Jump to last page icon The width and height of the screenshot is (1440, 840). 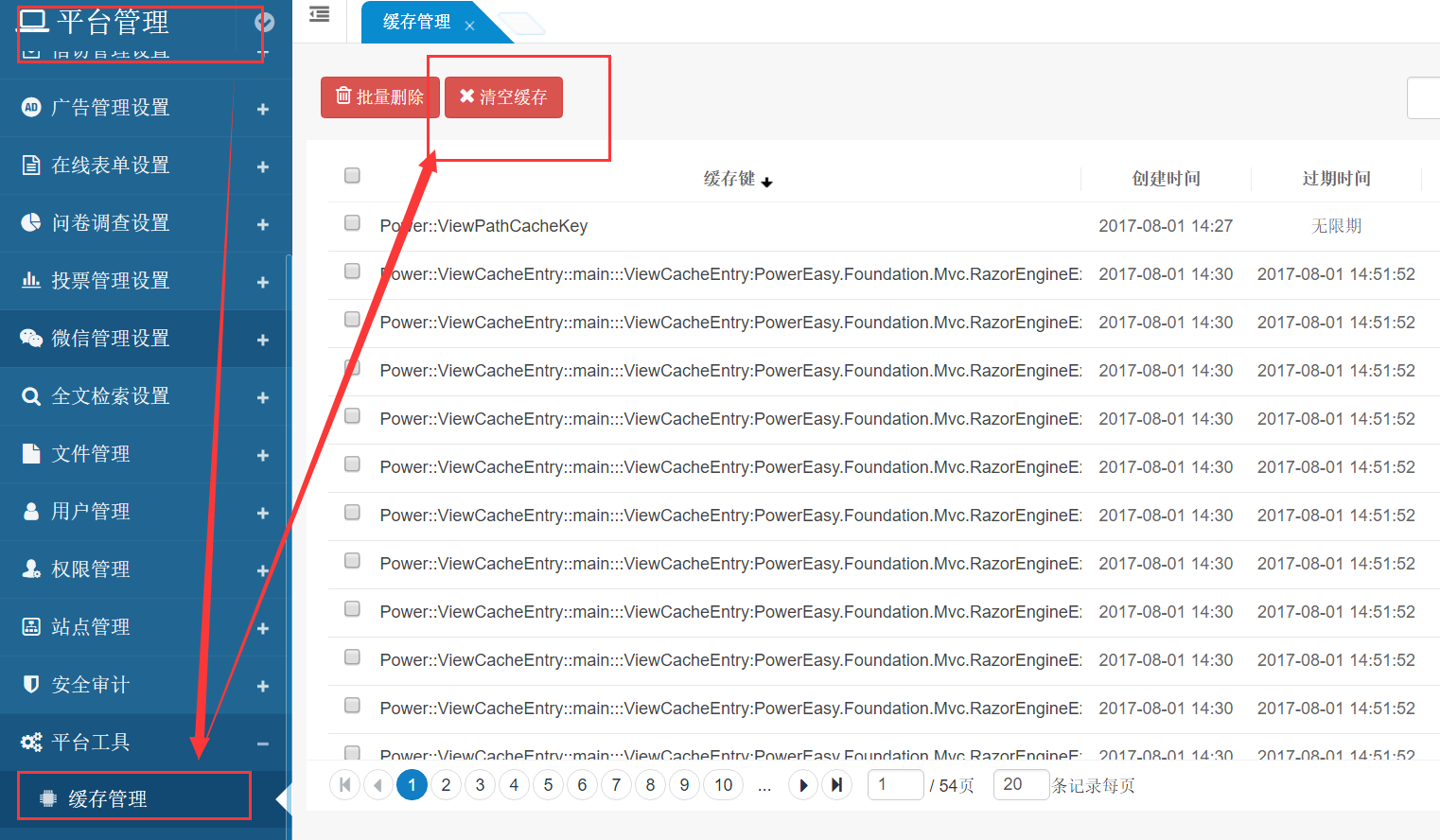pyautogui.click(x=836, y=785)
